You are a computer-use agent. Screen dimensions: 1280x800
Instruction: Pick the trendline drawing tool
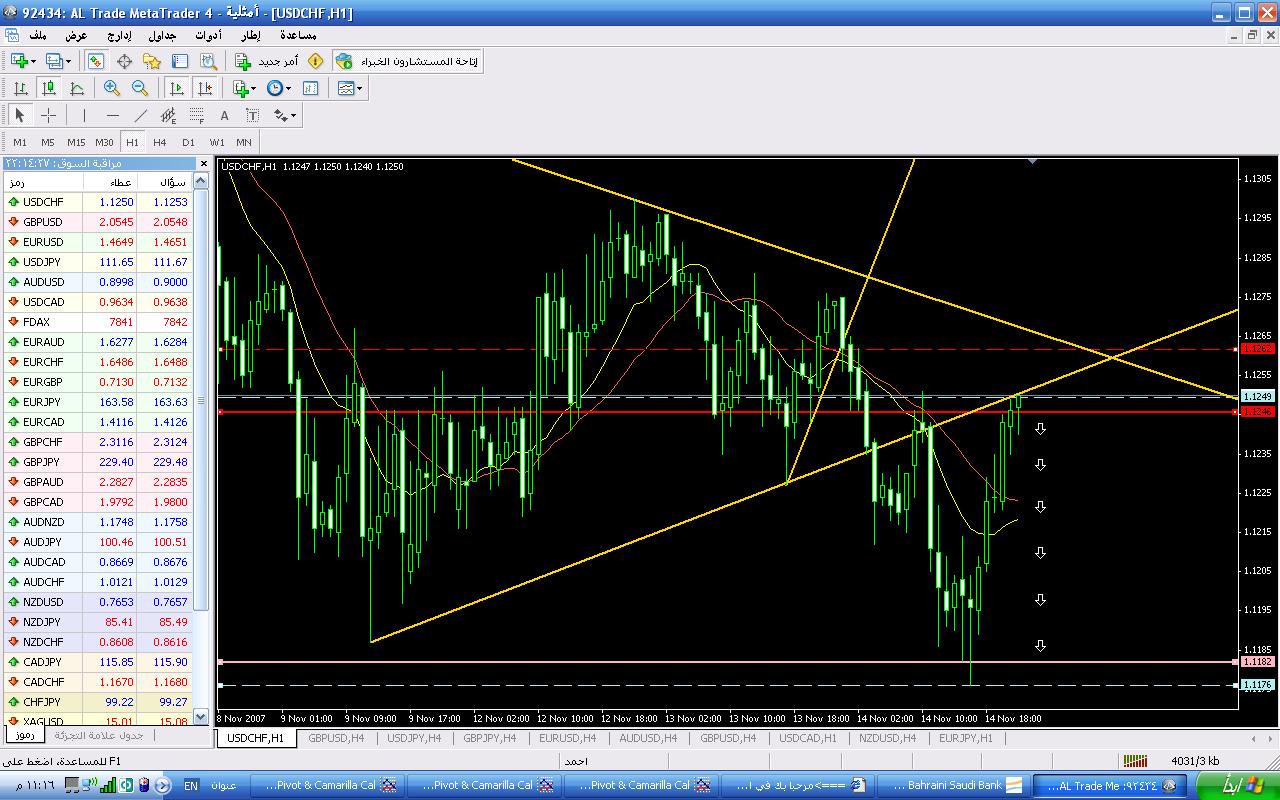[141, 115]
